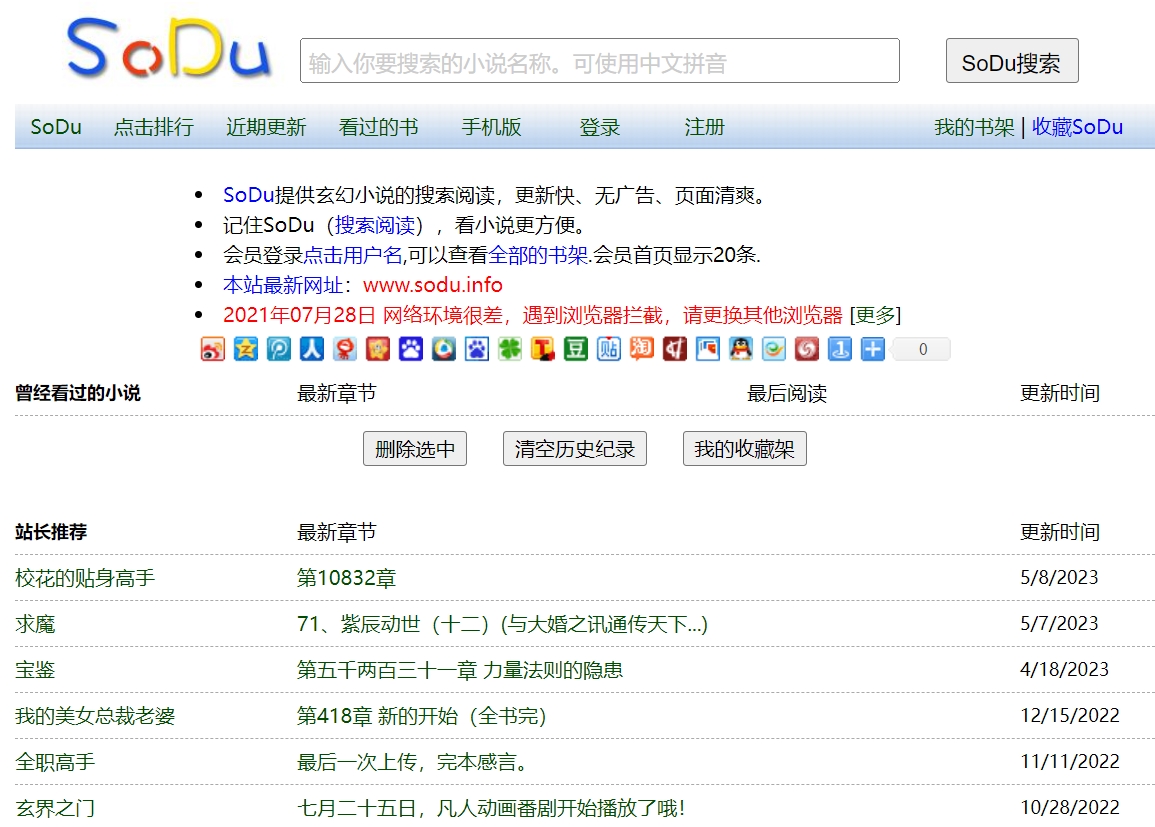This screenshot has width=1155, height=827.
Task: Click the Taobao share icon
Action: tap(642, 349)
